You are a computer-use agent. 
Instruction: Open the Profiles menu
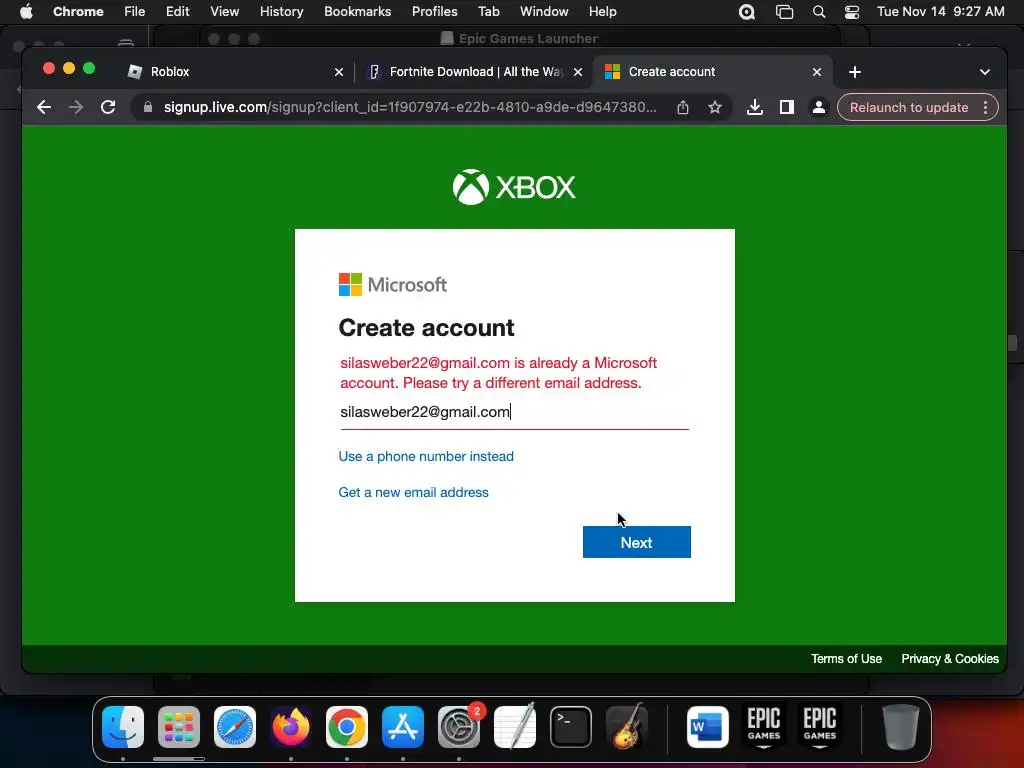click(435, 12)
